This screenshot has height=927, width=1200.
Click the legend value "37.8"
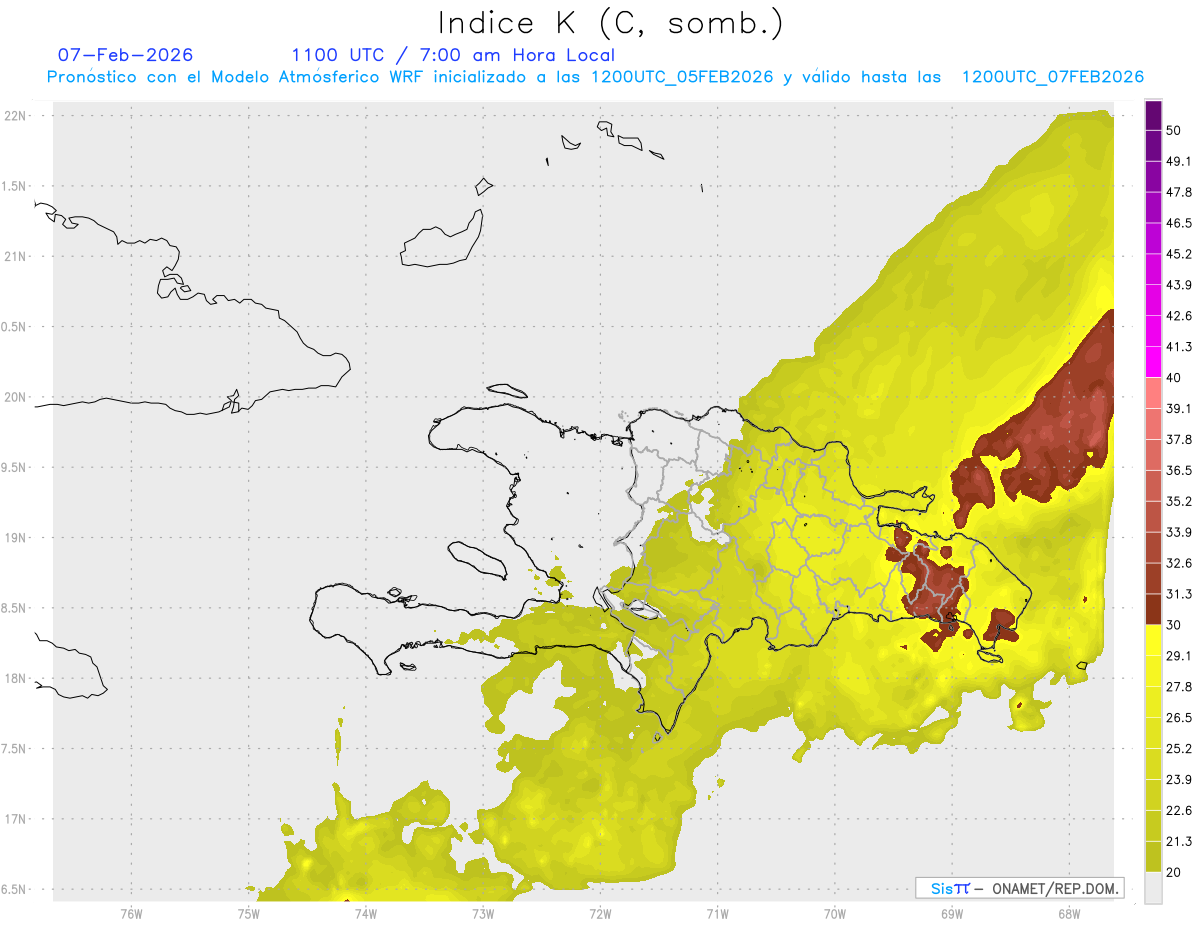click(1179, 439)
